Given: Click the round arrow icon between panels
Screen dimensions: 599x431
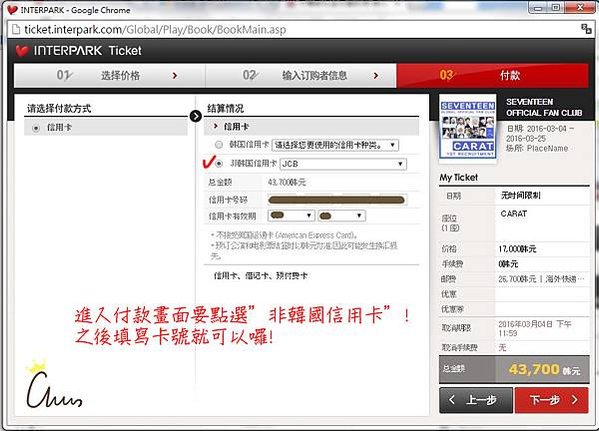Looking at the screenshot, I should pyautogui.click(x=196, y=116).
